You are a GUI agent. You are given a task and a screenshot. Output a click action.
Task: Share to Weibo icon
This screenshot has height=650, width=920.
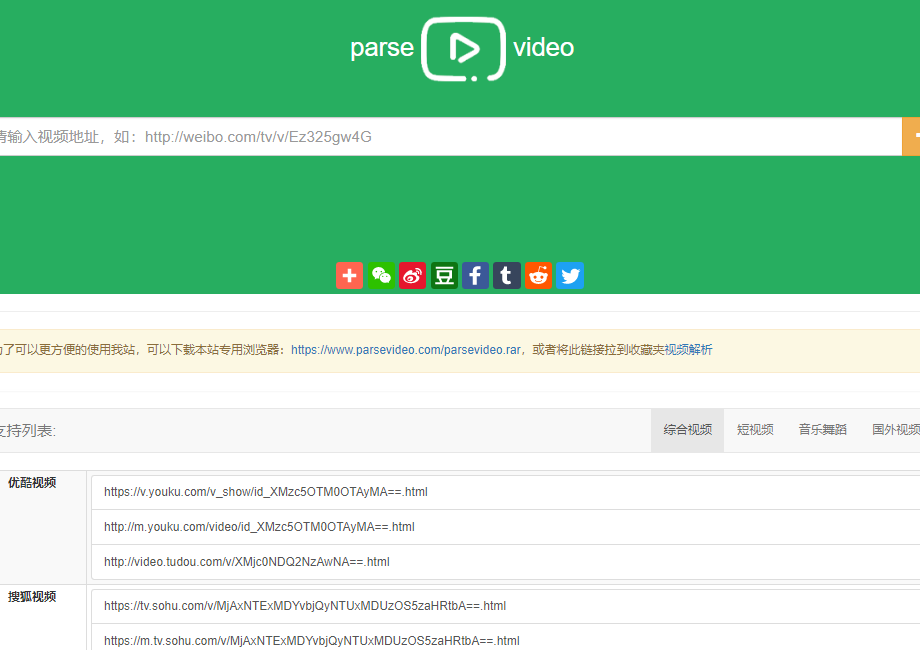tap(412, 275)
